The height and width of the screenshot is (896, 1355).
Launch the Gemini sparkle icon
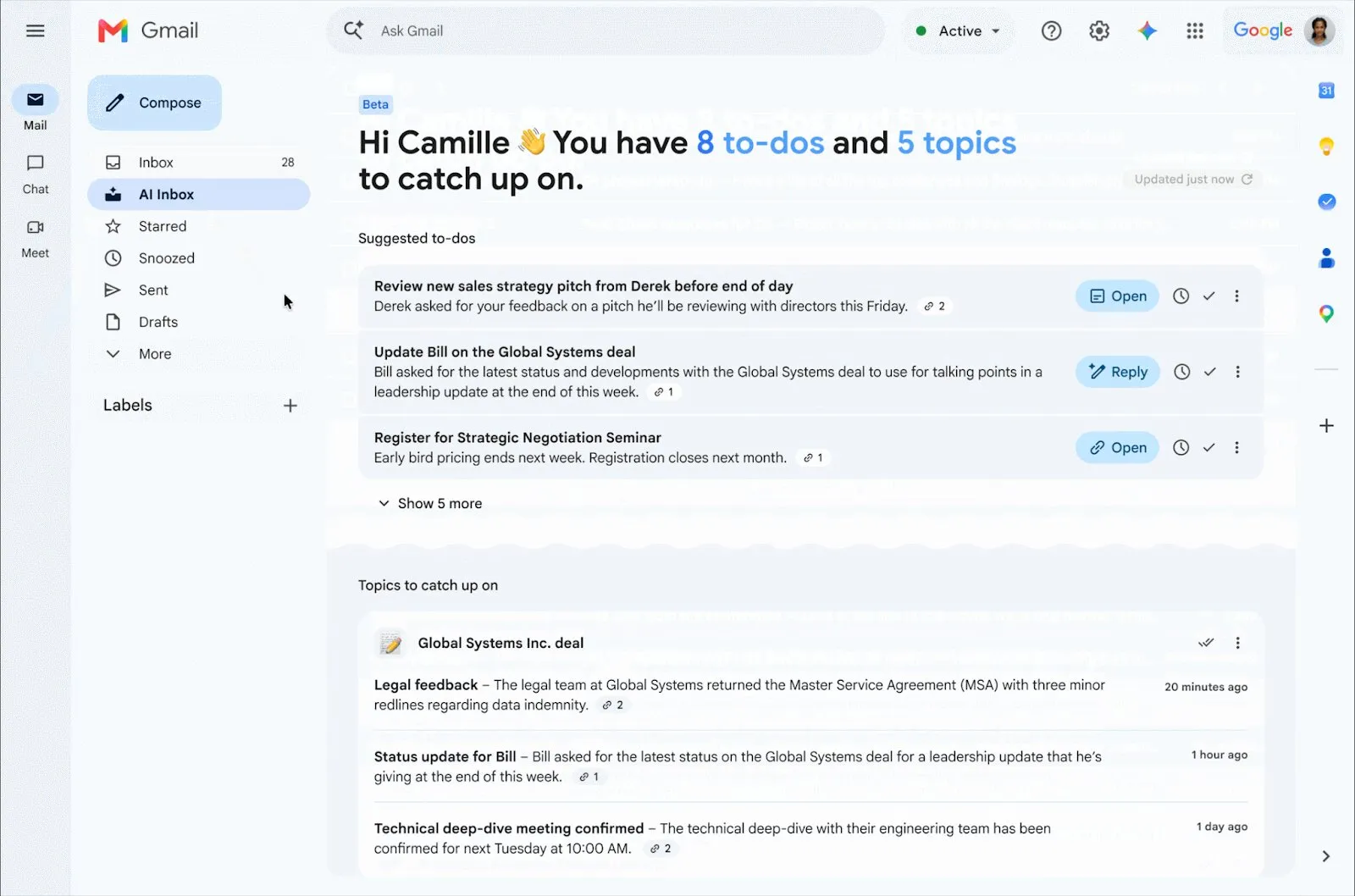click(1147, 31)
